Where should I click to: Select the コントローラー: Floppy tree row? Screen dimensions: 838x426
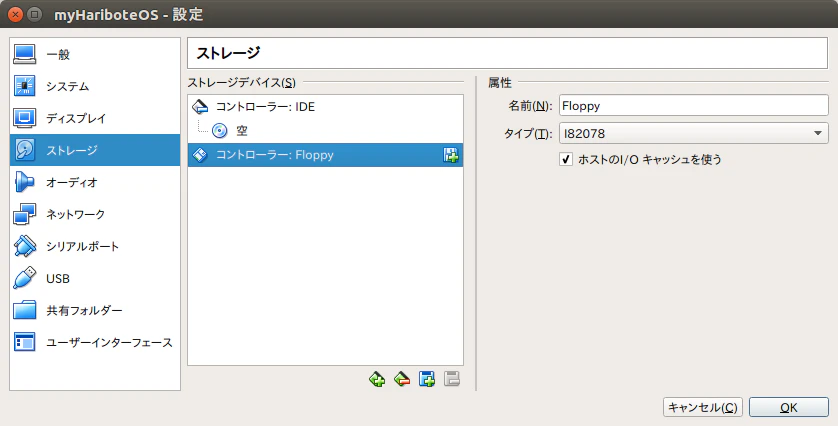pyautogui.click(x=325, y=155)
